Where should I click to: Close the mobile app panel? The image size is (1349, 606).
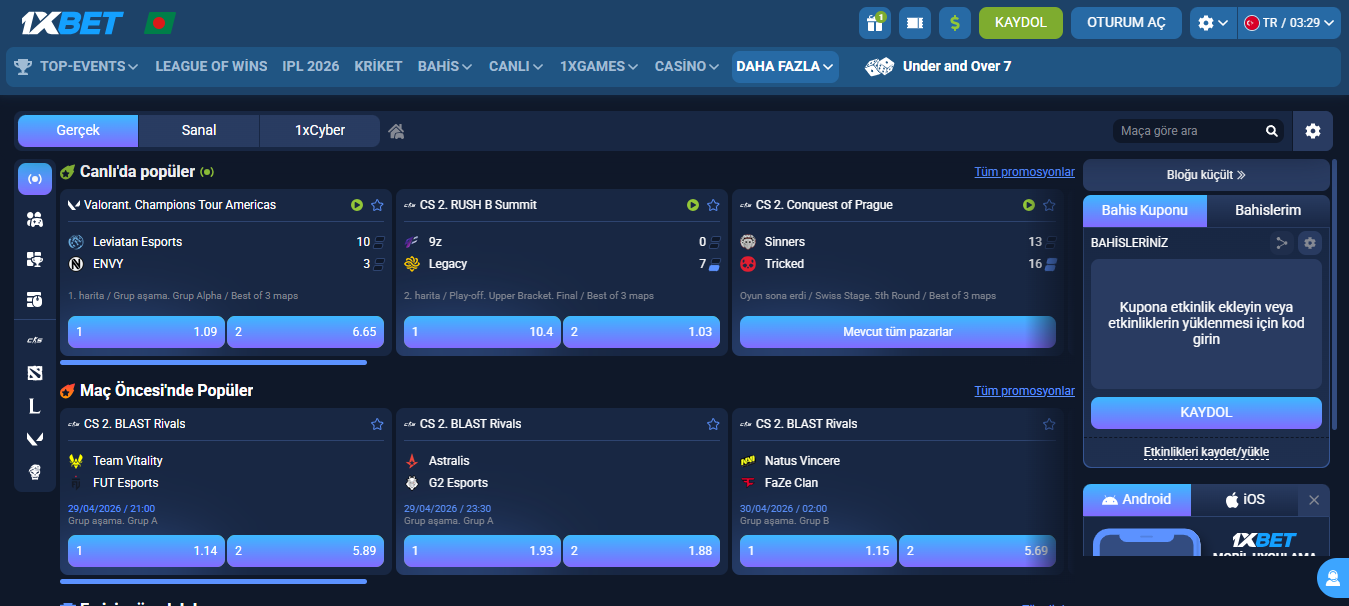point(1314,500)
